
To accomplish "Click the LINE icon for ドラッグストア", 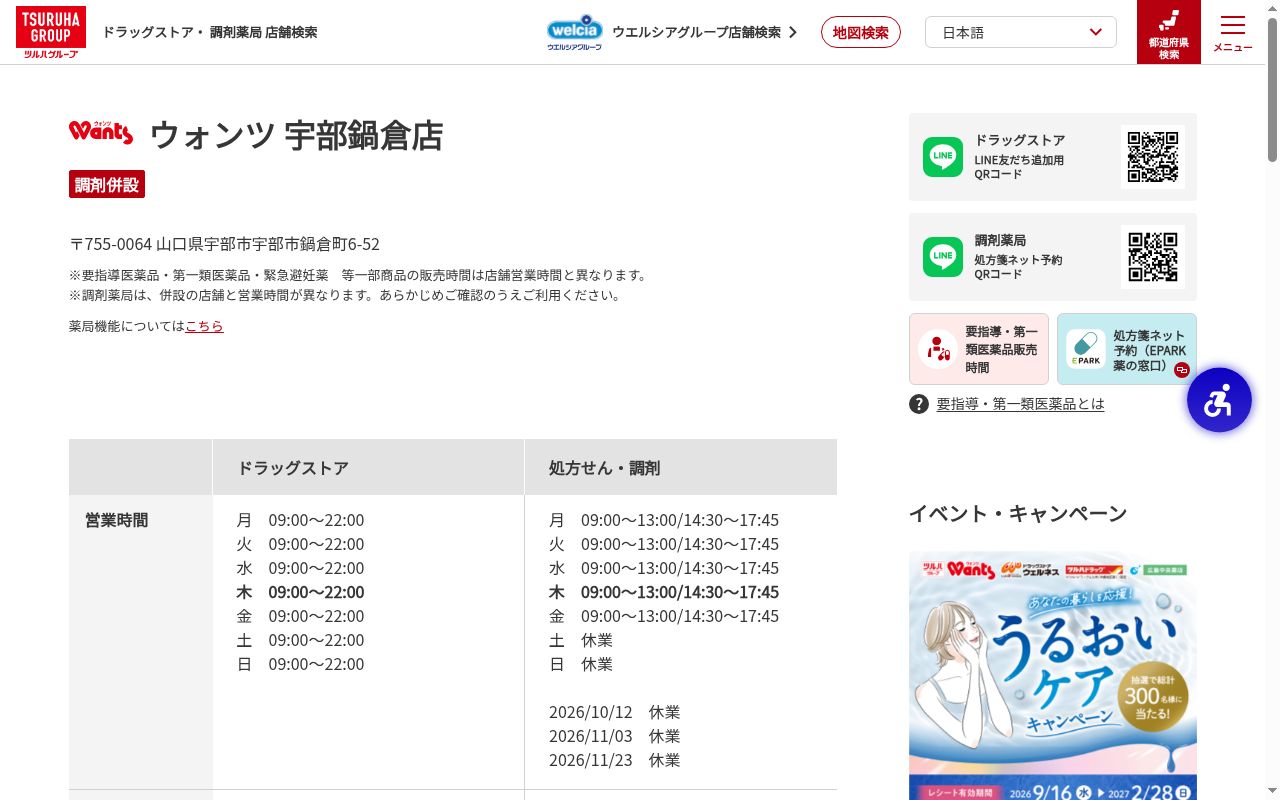I will (943, 157).
